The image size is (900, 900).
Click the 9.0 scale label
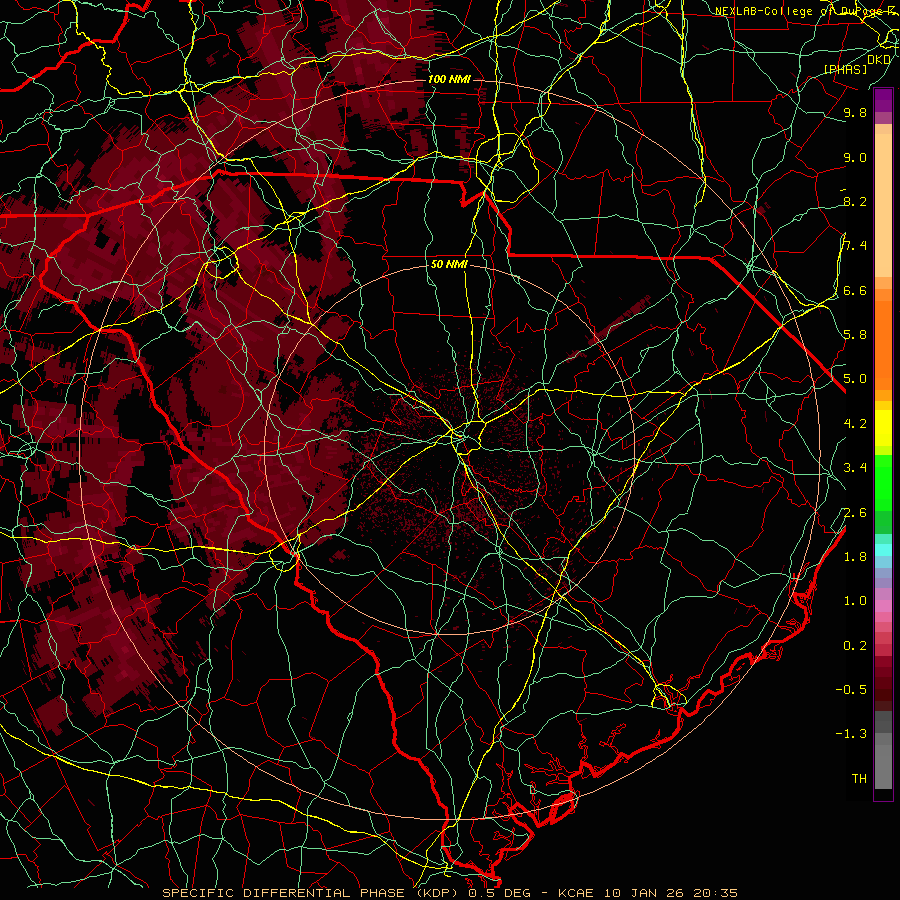click(855, 157)
